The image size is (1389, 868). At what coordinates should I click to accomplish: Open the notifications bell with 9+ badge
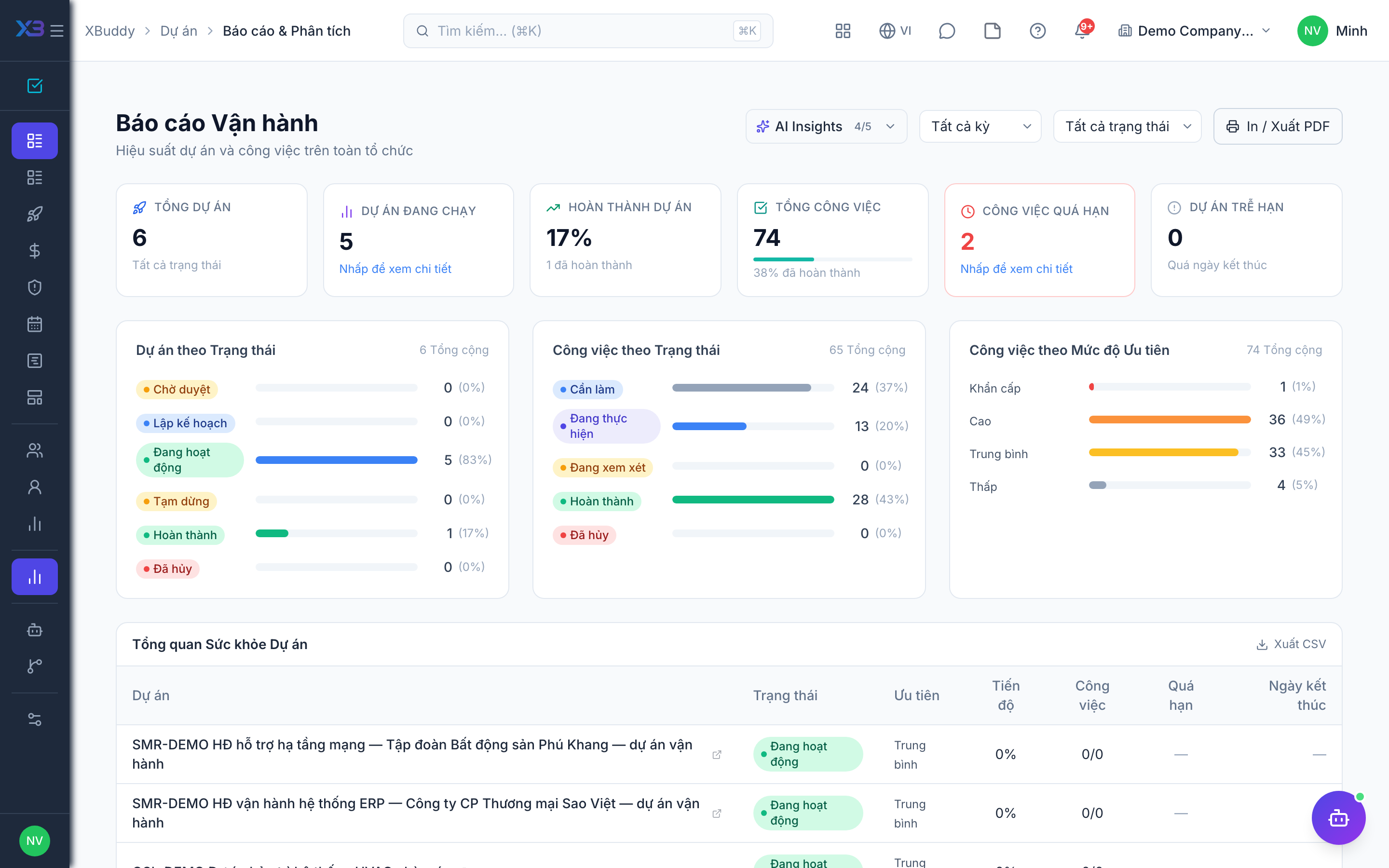tap(1083, 30)
